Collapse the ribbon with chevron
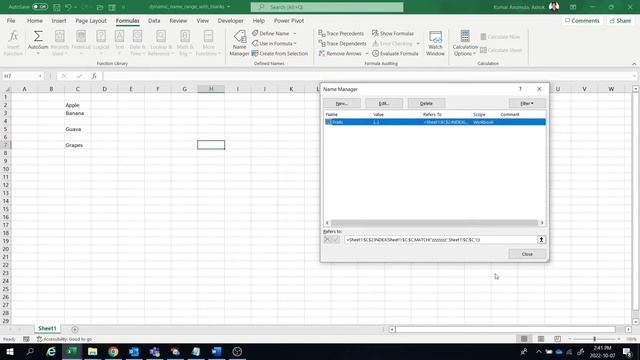This screenshot has width=640, height=360. pos(634,64)
